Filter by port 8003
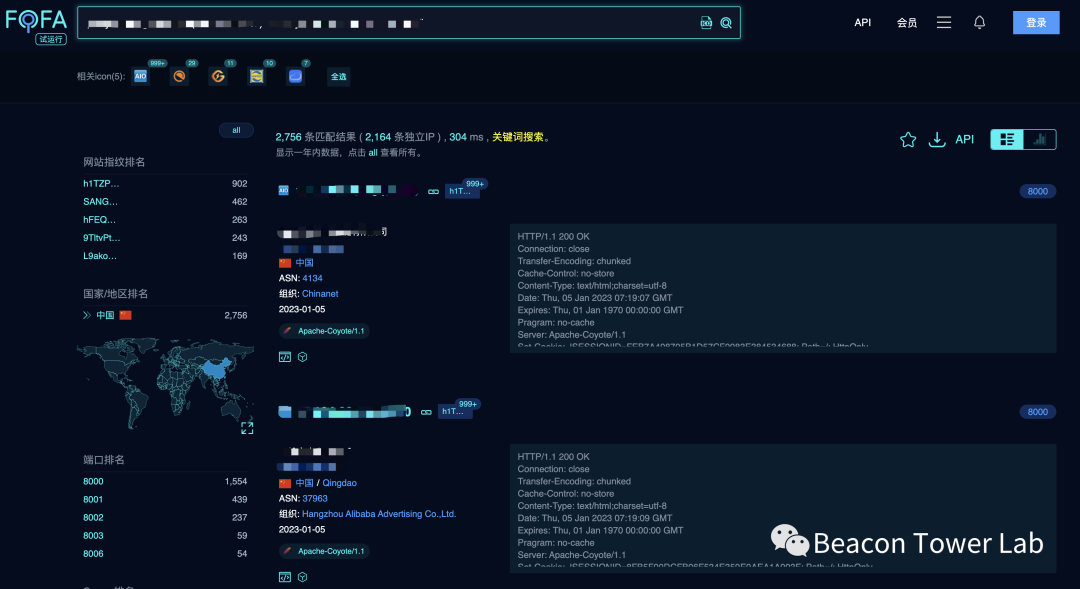The image size is (1080, 589). 93,535
